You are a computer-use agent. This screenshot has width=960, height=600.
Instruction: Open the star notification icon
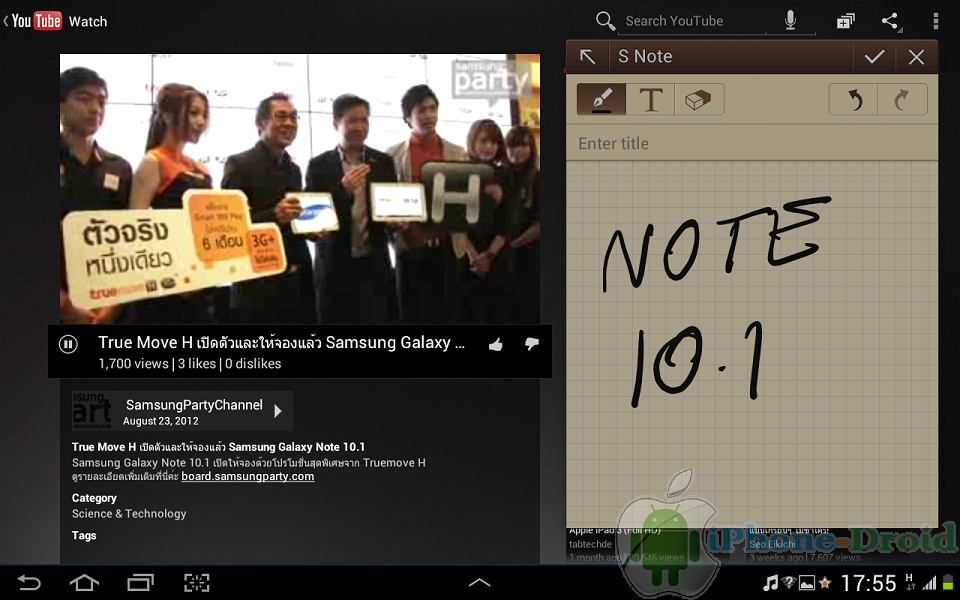(x=825, y=582)
